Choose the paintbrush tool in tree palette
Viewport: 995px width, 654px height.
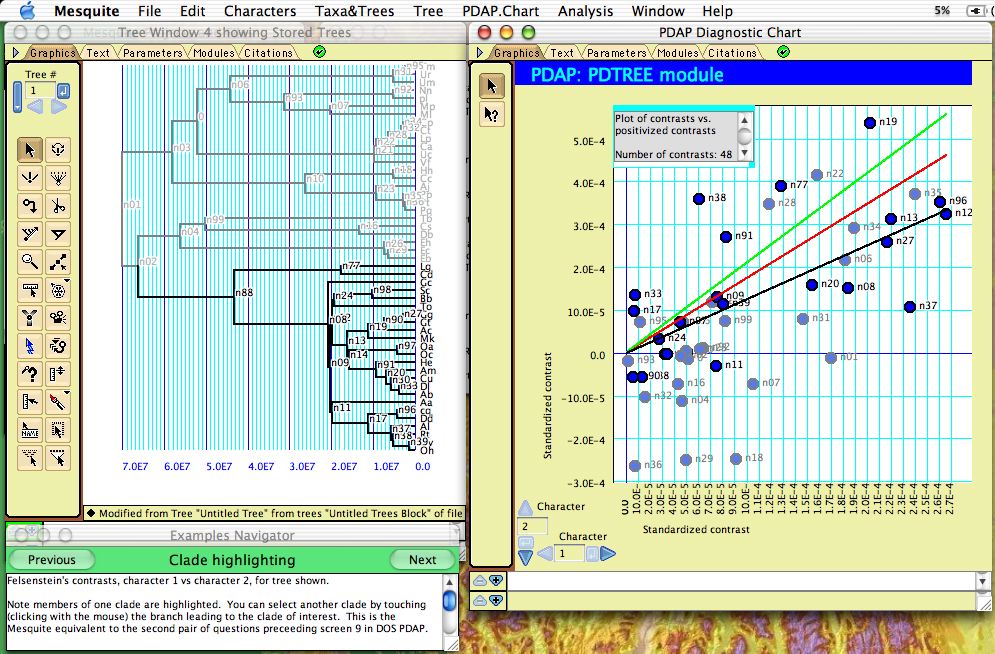[x=58, y=403]
